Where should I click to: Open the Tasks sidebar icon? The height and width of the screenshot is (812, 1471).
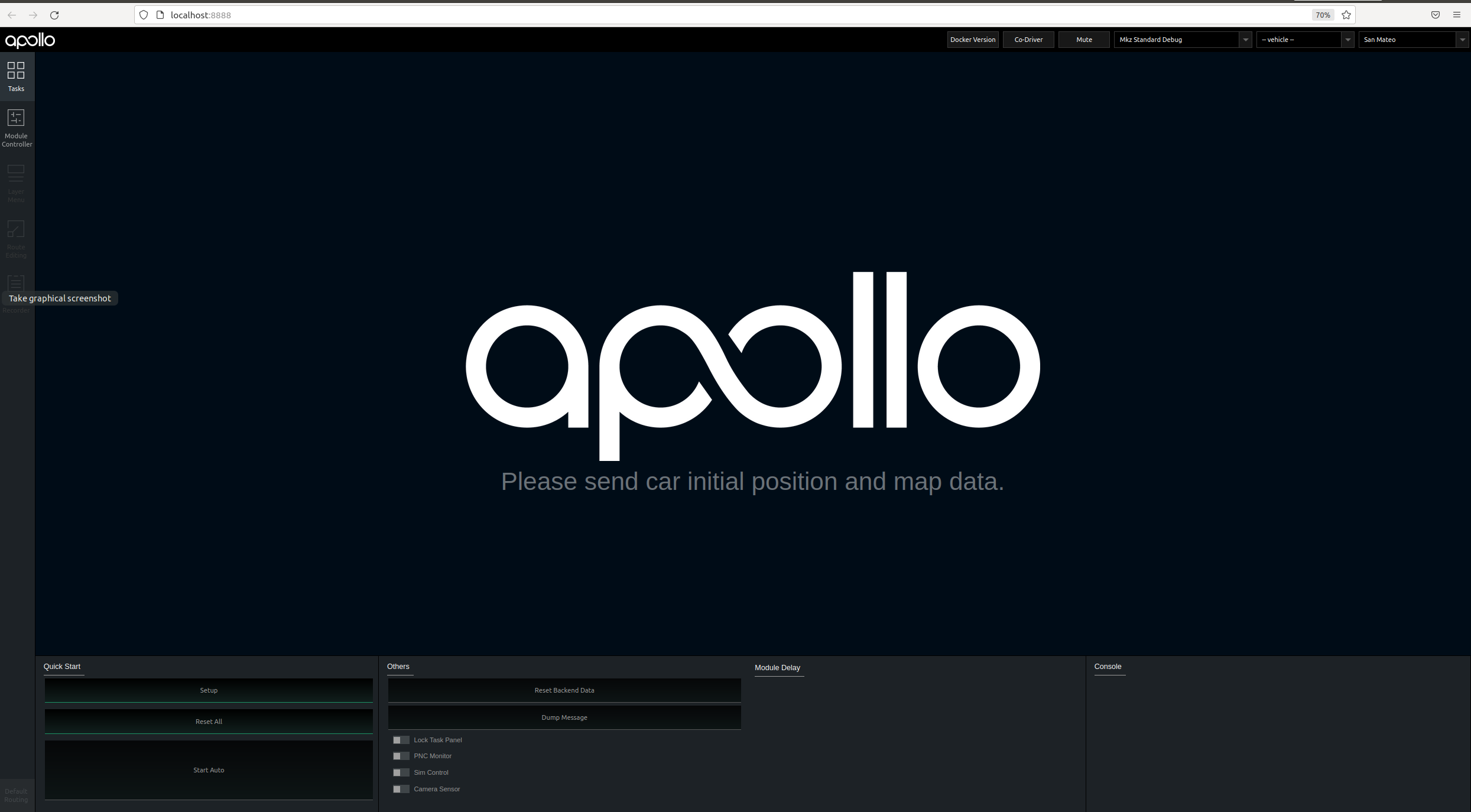coord(16,76)
